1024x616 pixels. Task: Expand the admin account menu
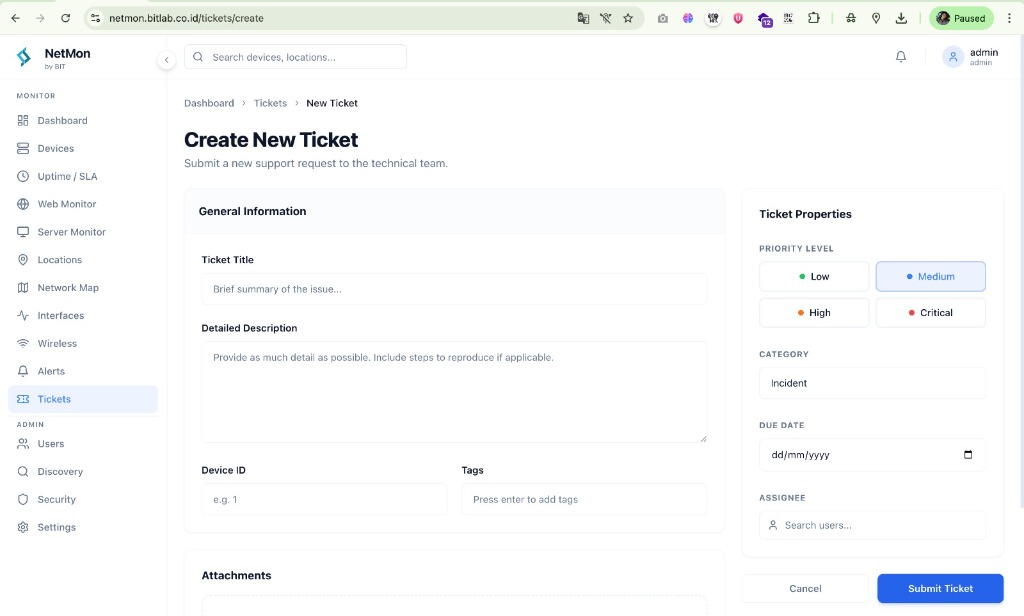pos(968,57)
